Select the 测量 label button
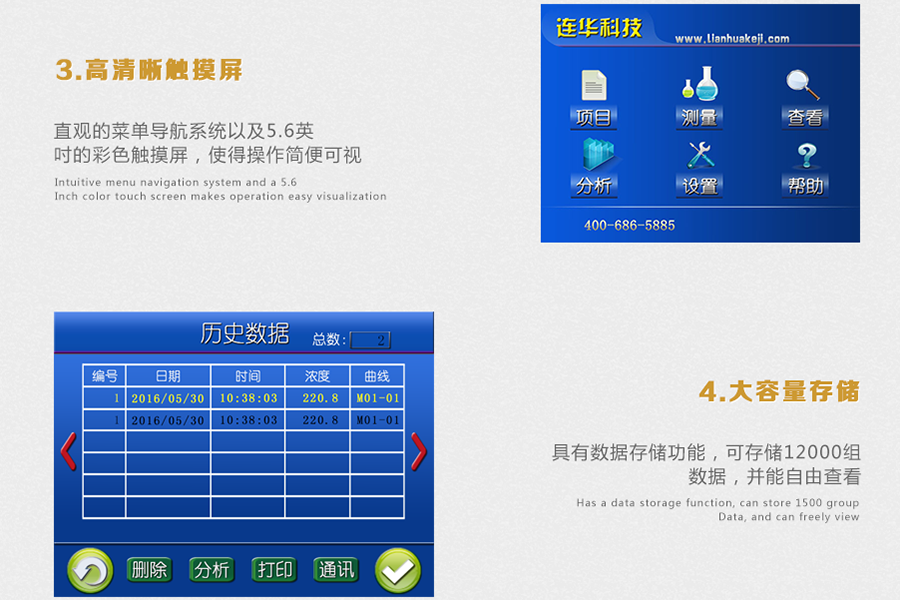900x600 pixels. 699,118
